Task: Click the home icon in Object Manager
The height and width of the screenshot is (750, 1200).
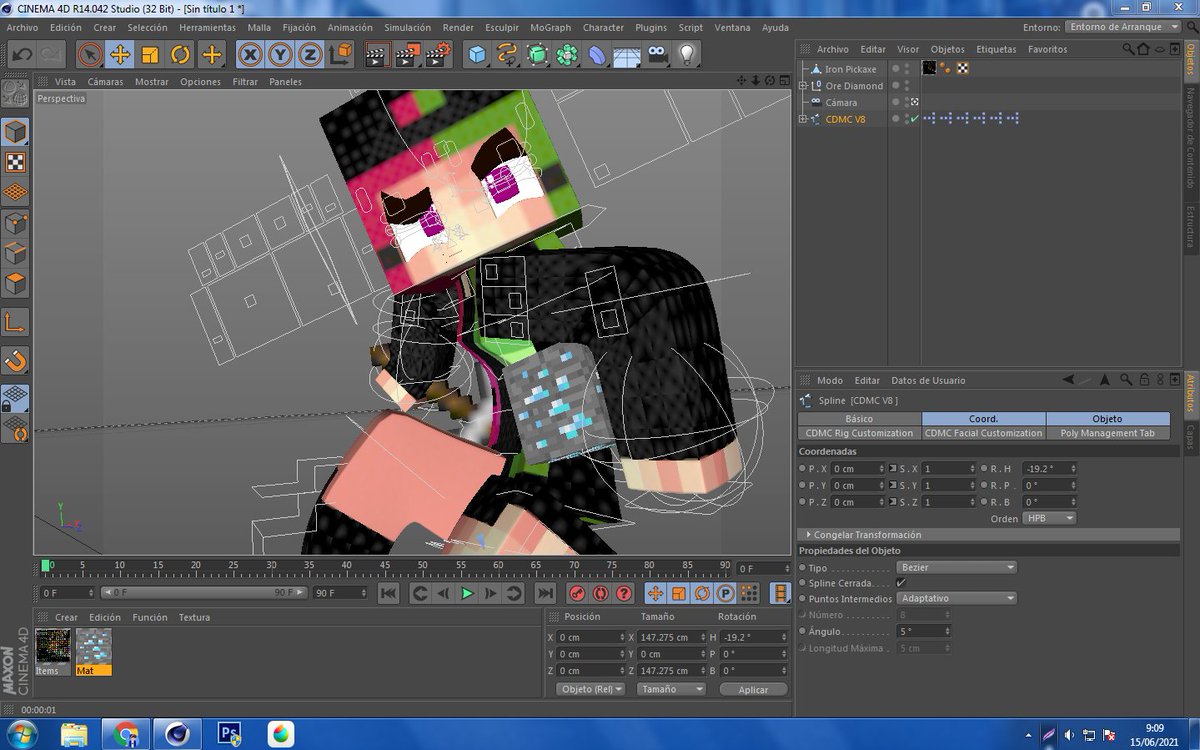Action: [1144, 49]
